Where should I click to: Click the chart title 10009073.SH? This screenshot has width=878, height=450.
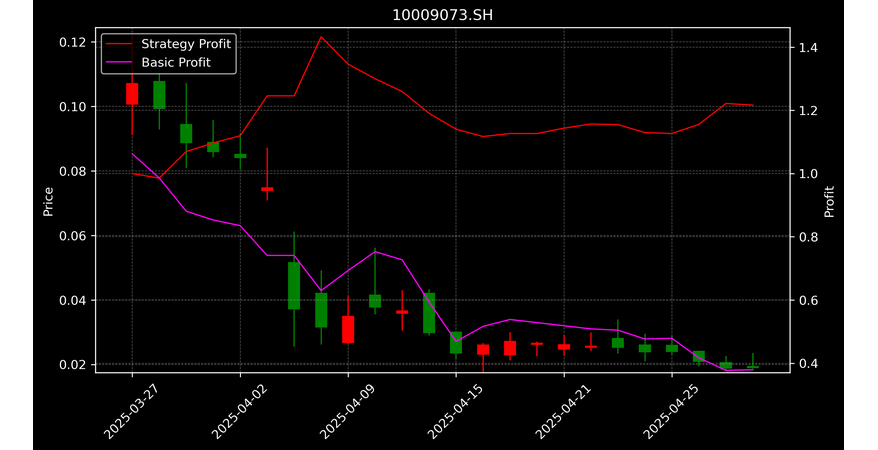(x=442, y=15)
